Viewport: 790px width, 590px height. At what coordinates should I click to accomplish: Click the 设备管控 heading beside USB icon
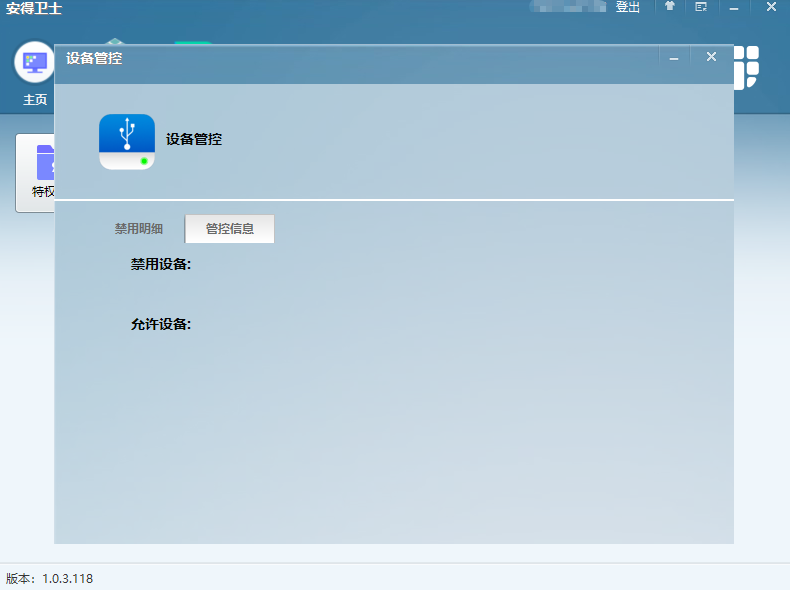(x=194, y=140)
